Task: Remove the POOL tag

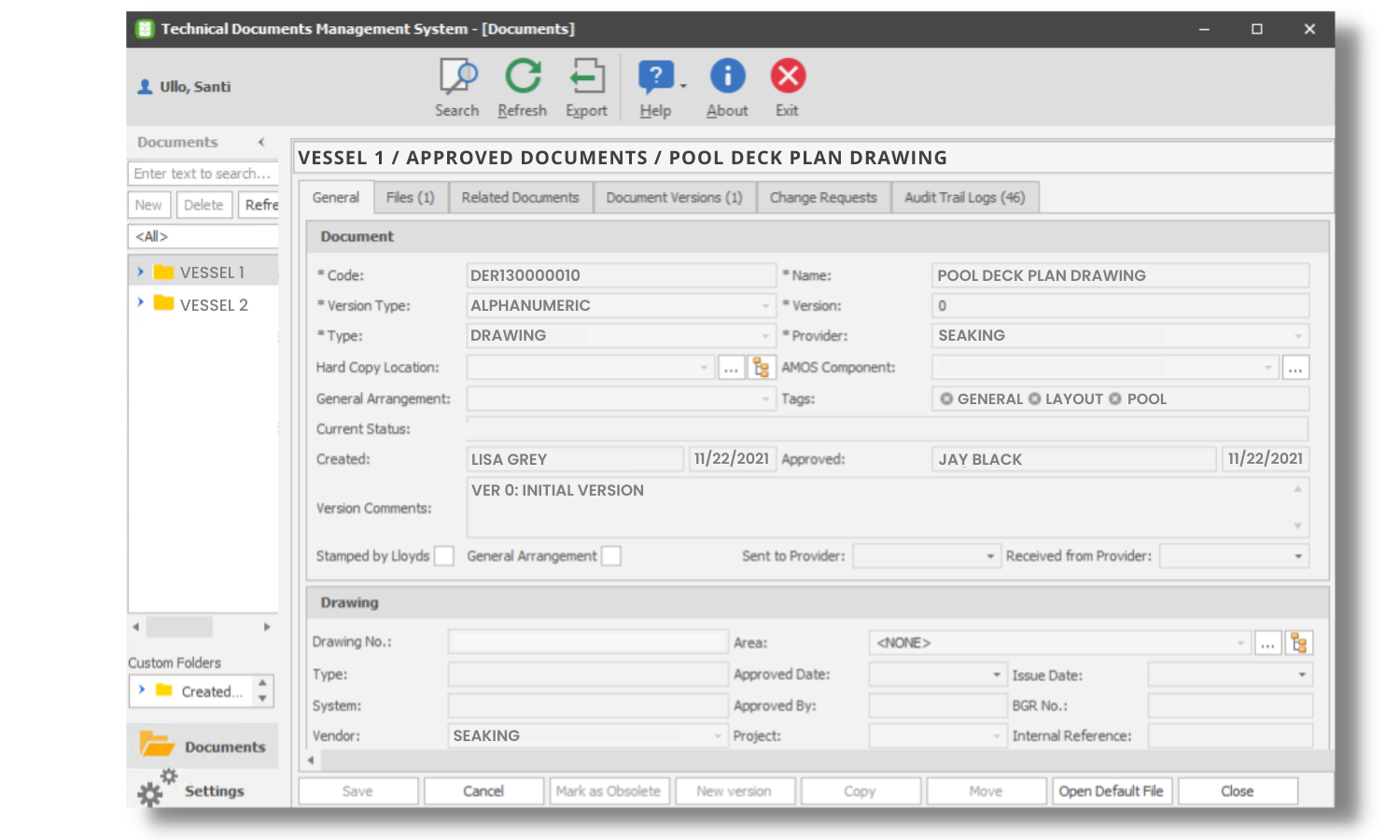Action: pyautogui.click(x=1116, y=399)
